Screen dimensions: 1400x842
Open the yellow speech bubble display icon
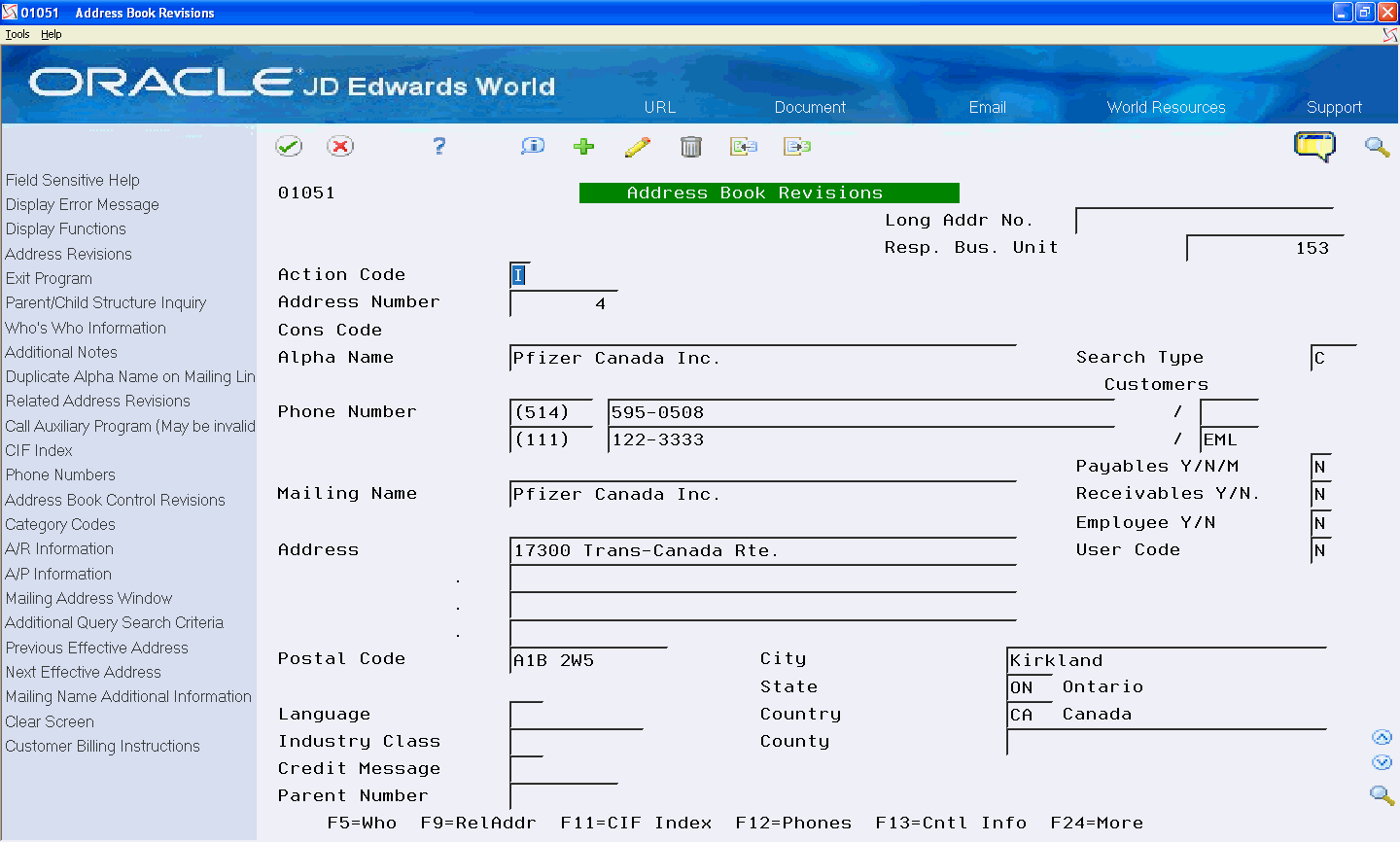pos(1314,146)
